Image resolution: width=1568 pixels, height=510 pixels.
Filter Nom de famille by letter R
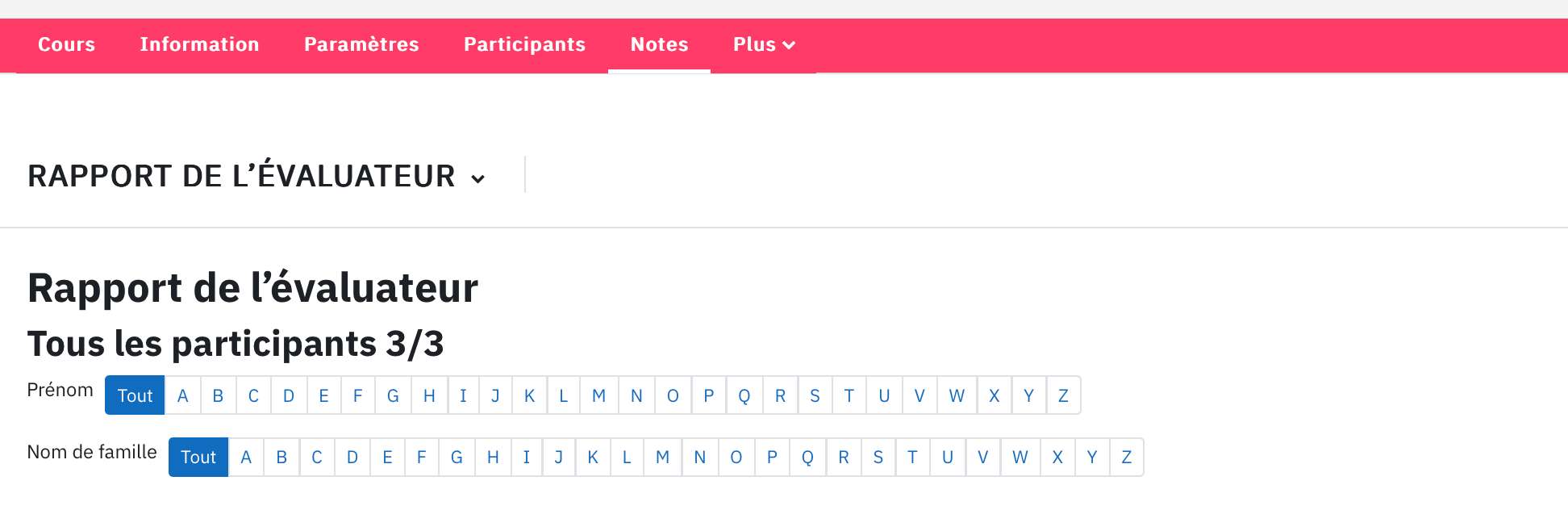[844, 457]
